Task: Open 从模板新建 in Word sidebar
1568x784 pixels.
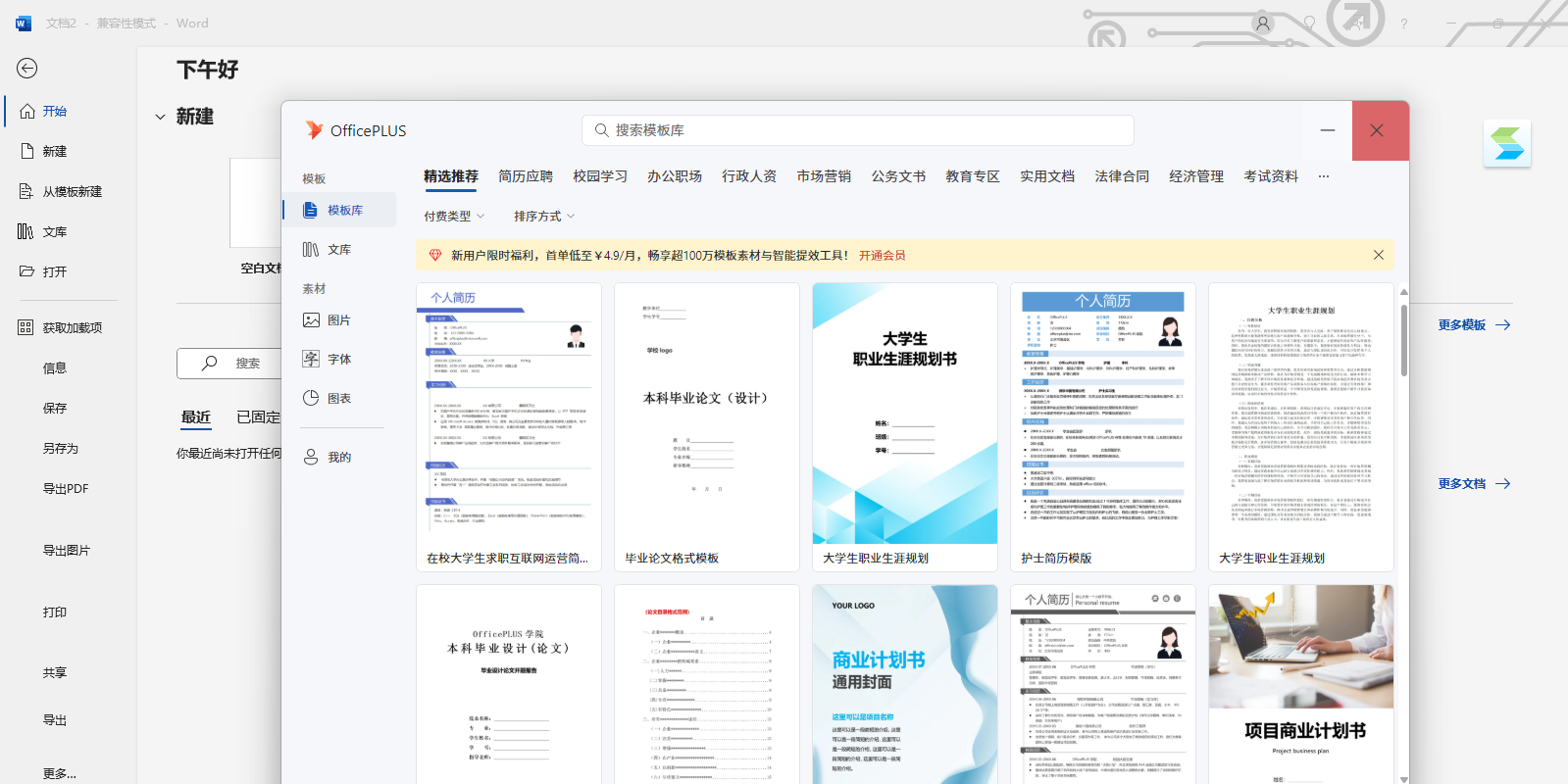Action: click(x=72, y=191)
